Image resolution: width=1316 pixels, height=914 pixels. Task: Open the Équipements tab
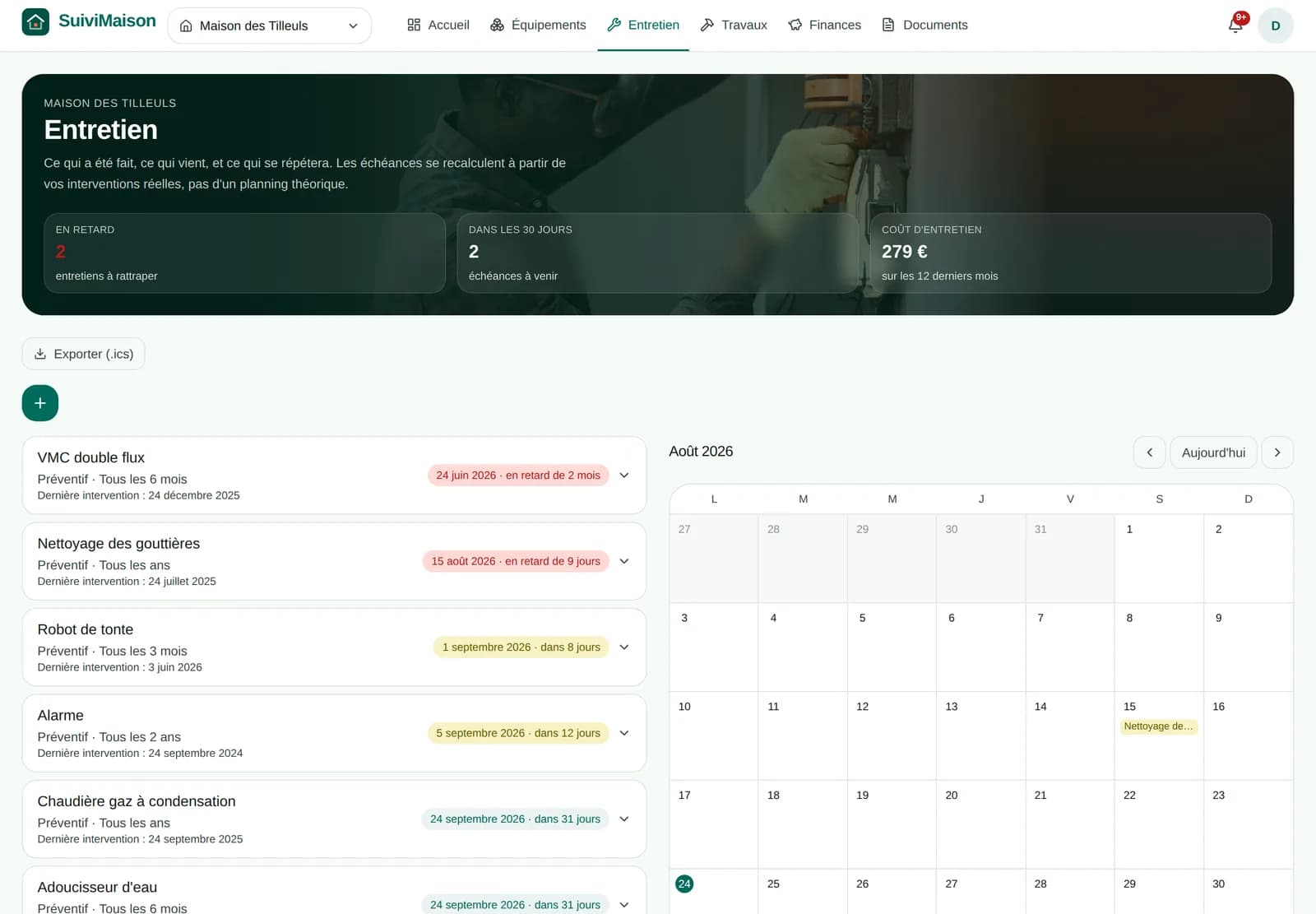point(538,25)
